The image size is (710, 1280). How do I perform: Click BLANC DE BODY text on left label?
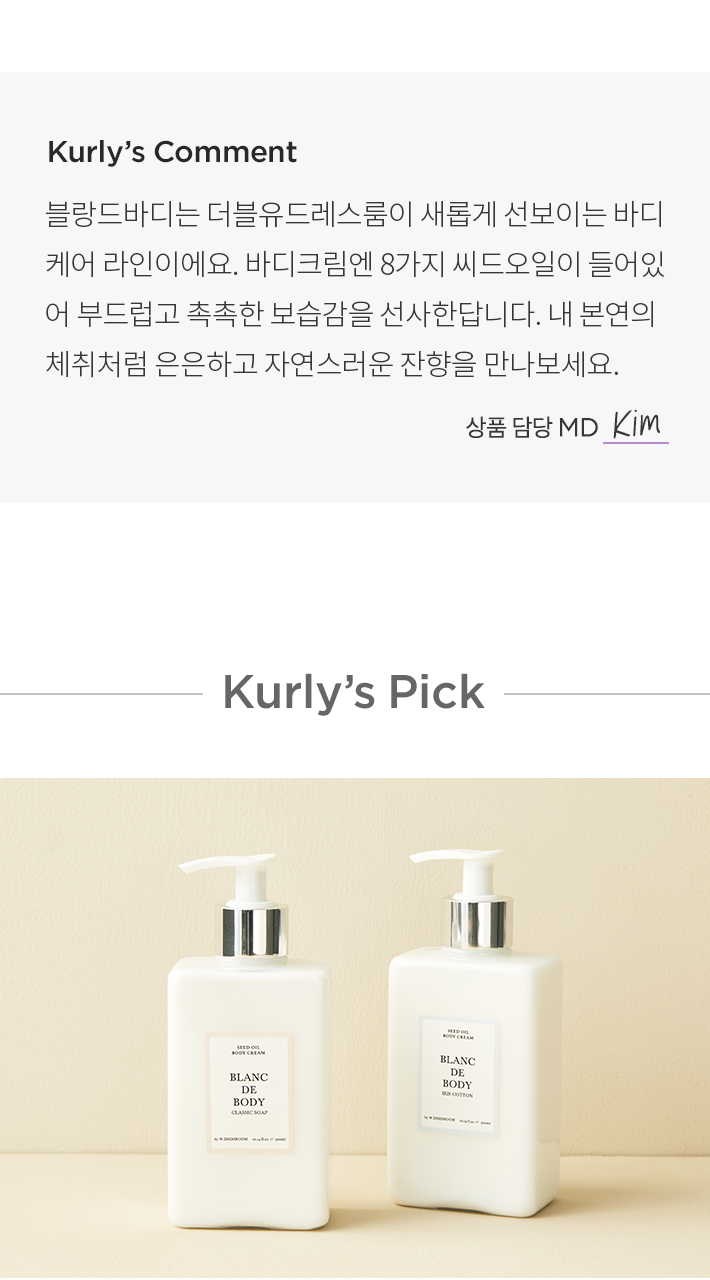(x=249, y=1089)
